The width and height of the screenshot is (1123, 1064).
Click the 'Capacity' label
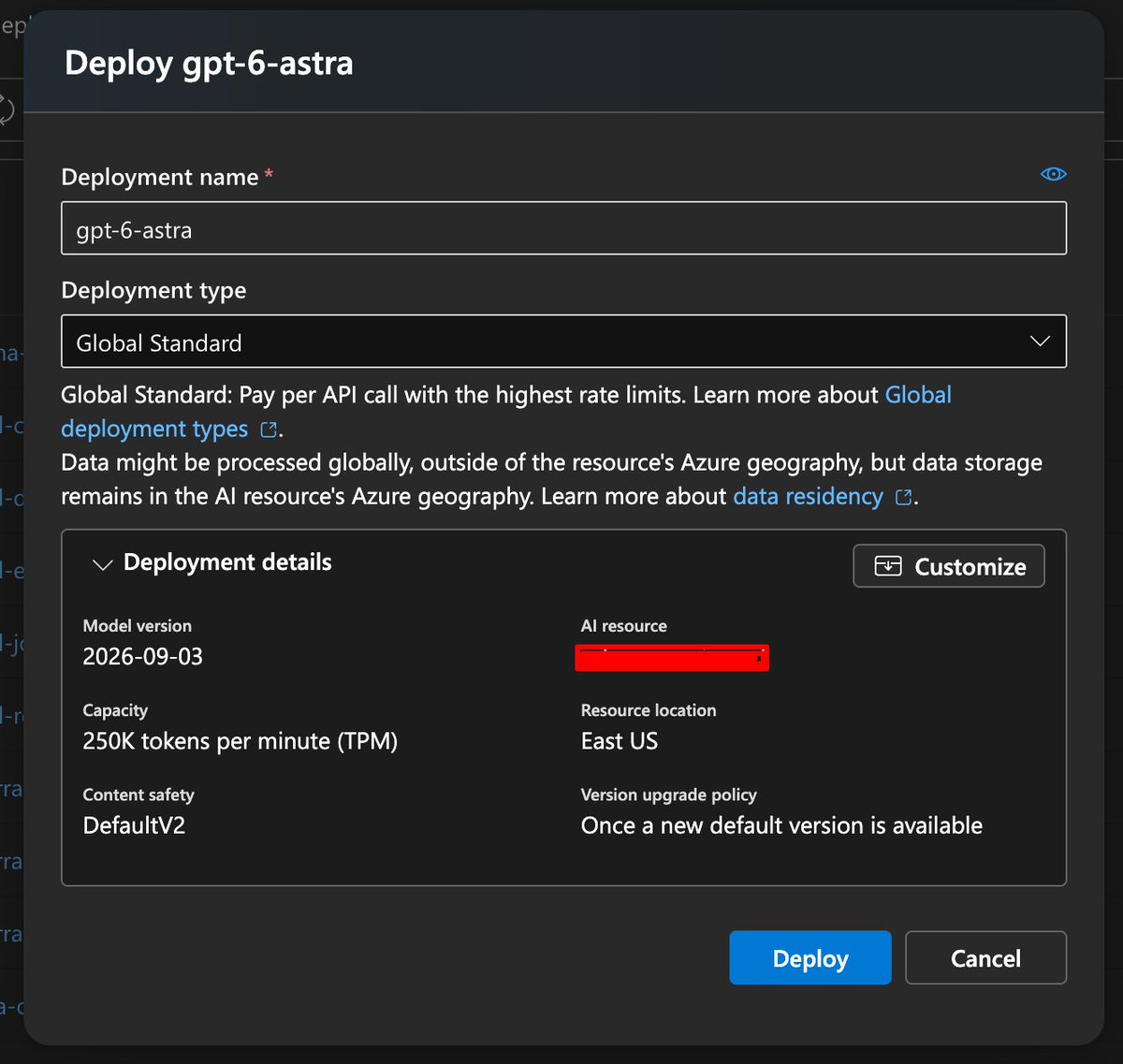click(x=115, y=710)
